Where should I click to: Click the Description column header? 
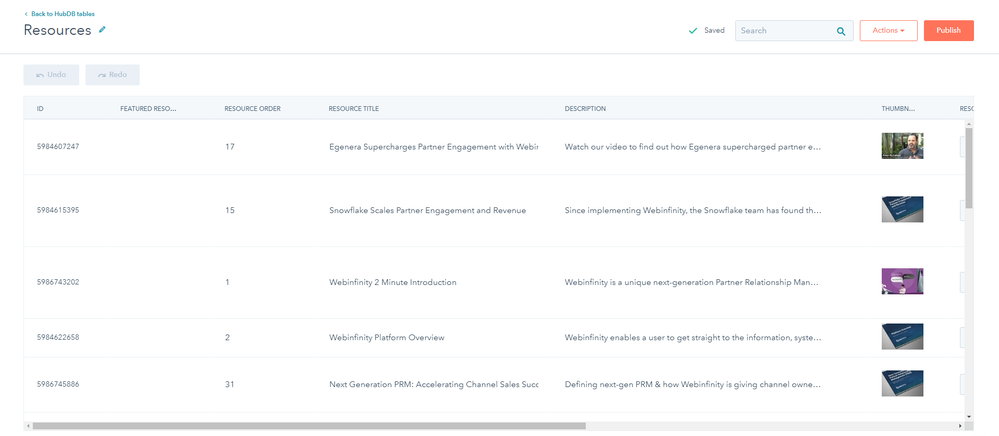pyautogui.click(x=585, y=108)
